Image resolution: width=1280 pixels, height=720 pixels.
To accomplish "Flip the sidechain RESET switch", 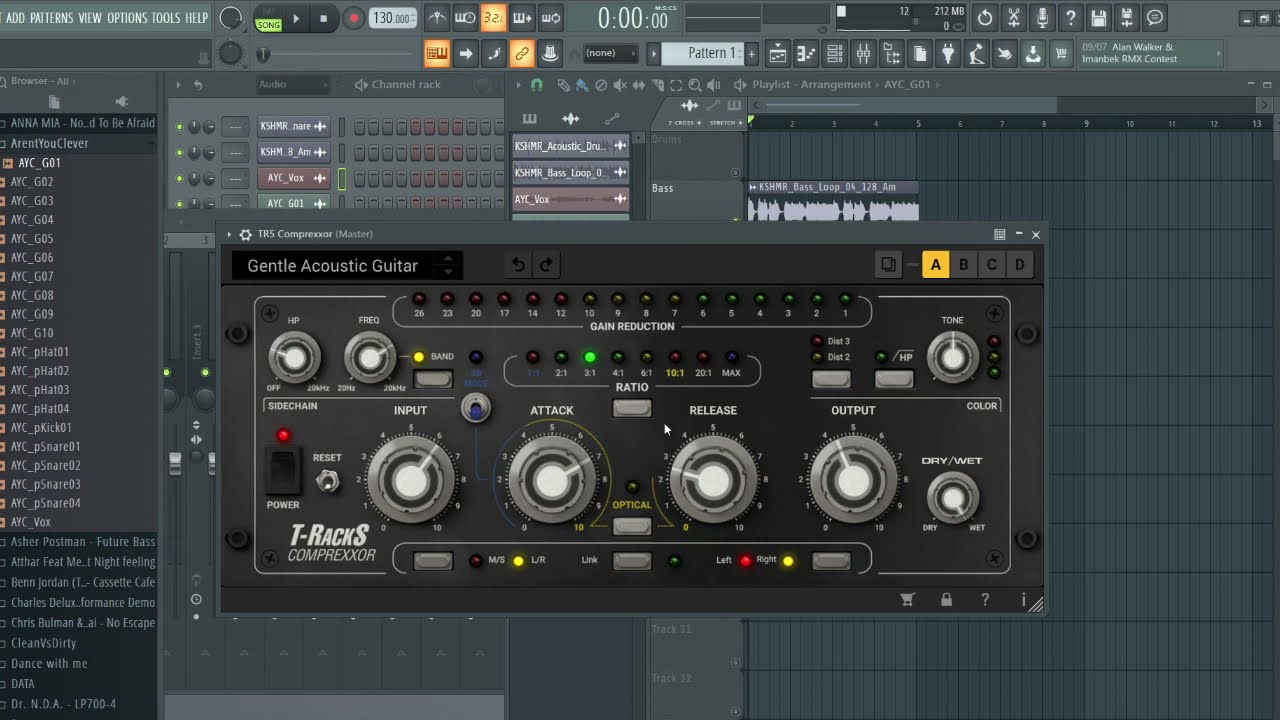I will [x=326, y=481].
